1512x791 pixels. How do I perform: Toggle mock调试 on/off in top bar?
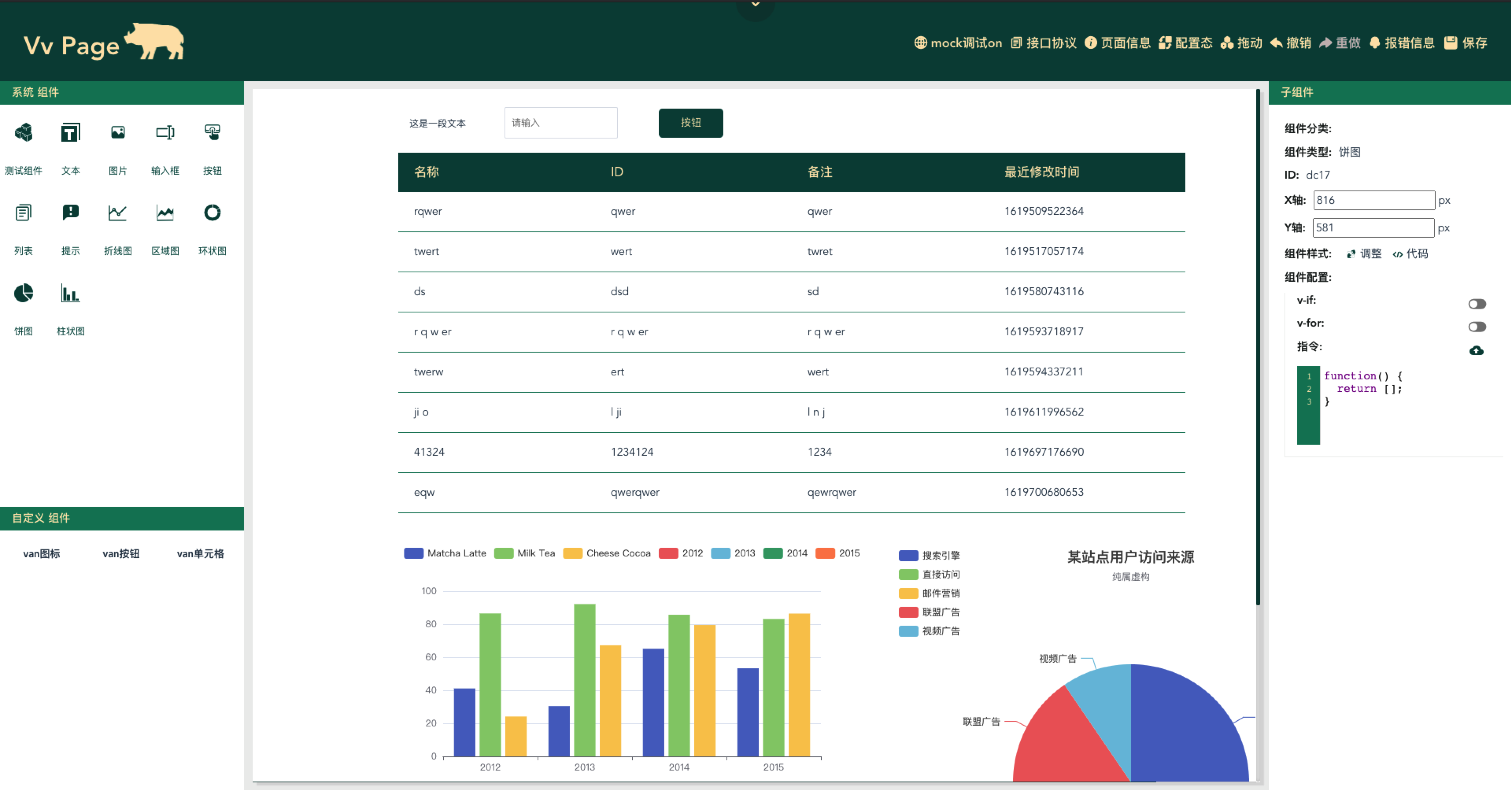pyautogui.click(x=958, y=43)
